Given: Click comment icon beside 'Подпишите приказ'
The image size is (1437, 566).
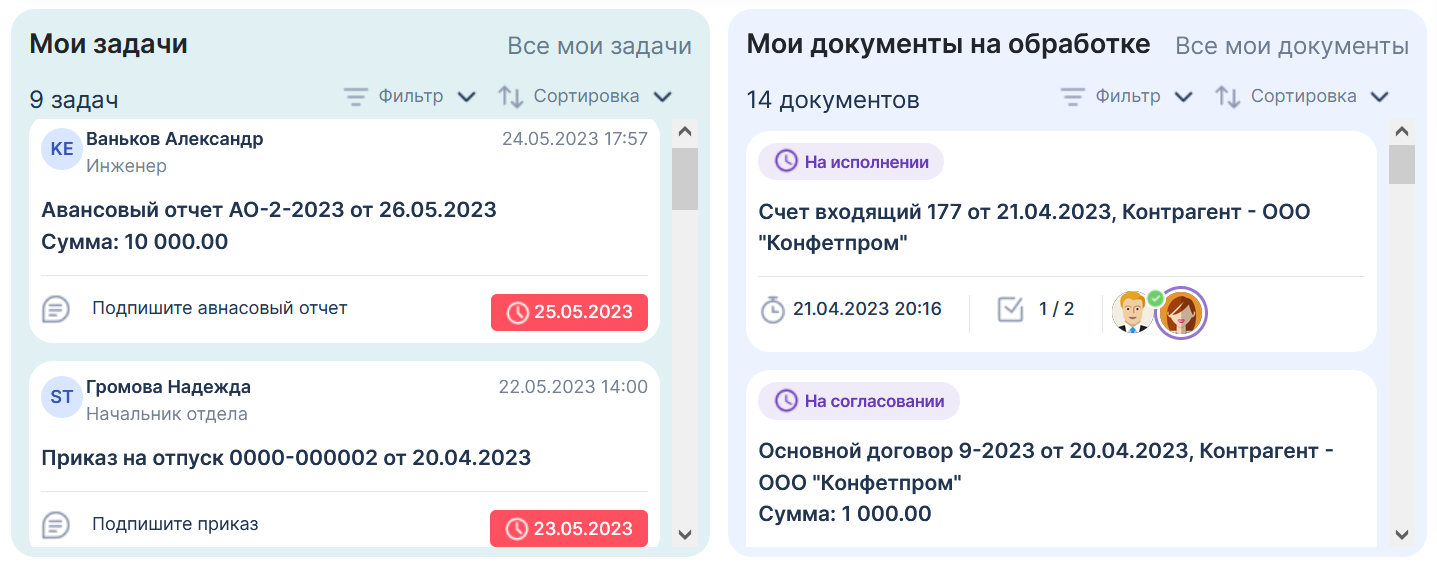Looking at the screenshot, I should click(56, 525).
